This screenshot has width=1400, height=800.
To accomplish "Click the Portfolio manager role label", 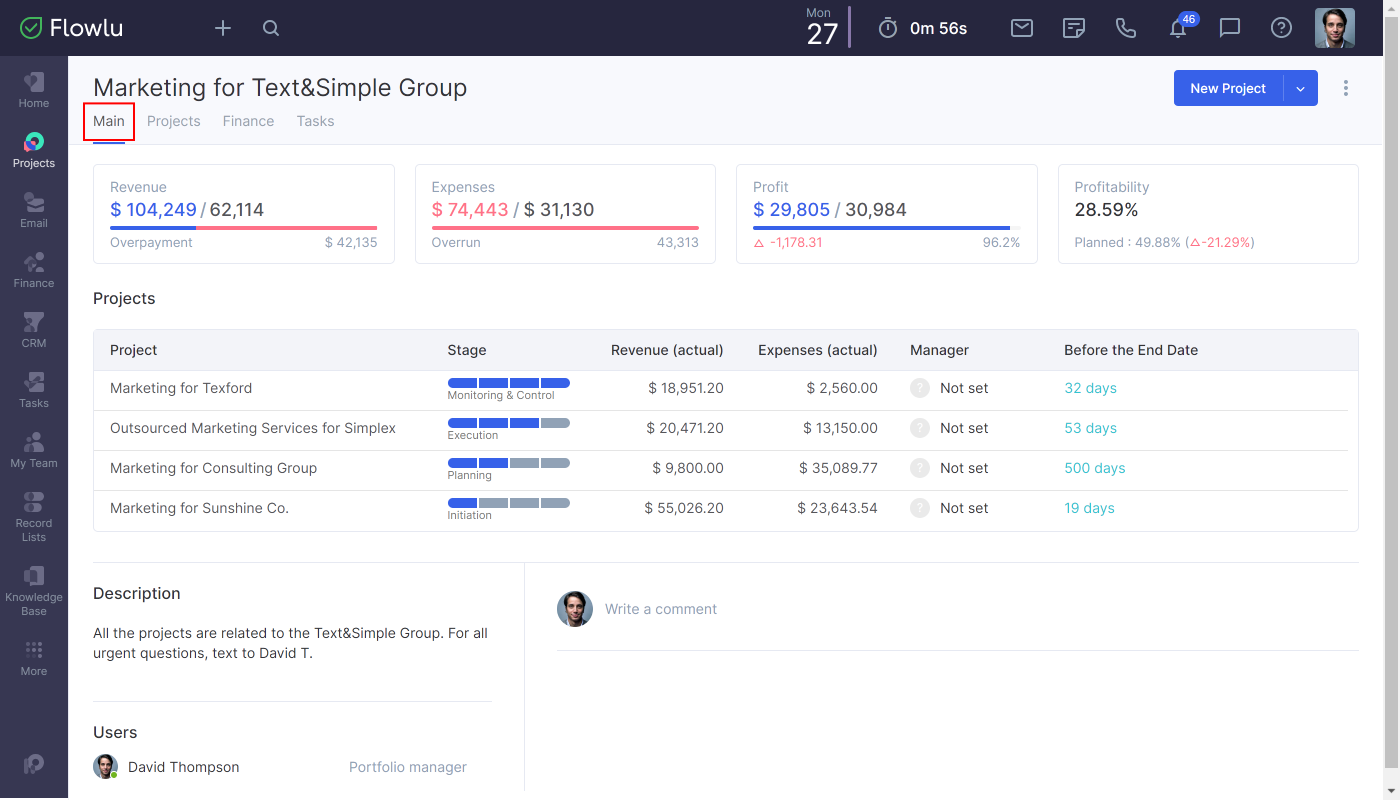I will [x=408, y=767].
